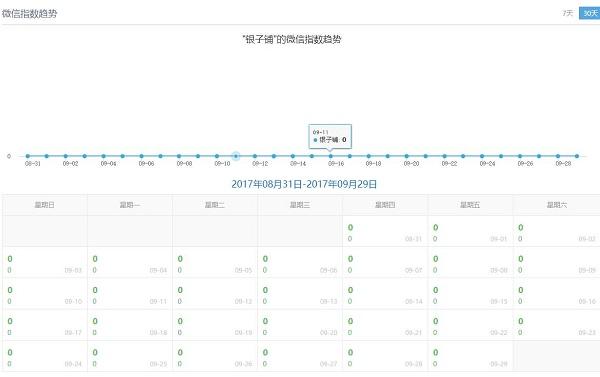Click the chart data point for 09-08
This screenshot has width=600, height=377.
point(179,156)
